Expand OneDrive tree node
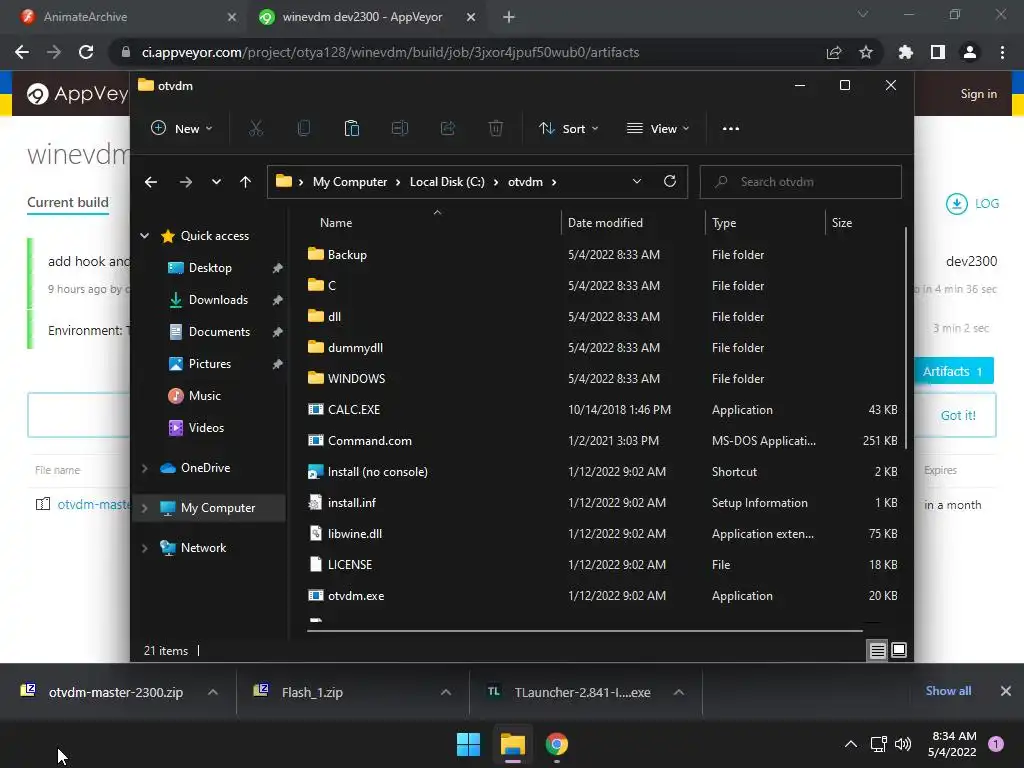The image size is (1024, 768). (145, 468)
